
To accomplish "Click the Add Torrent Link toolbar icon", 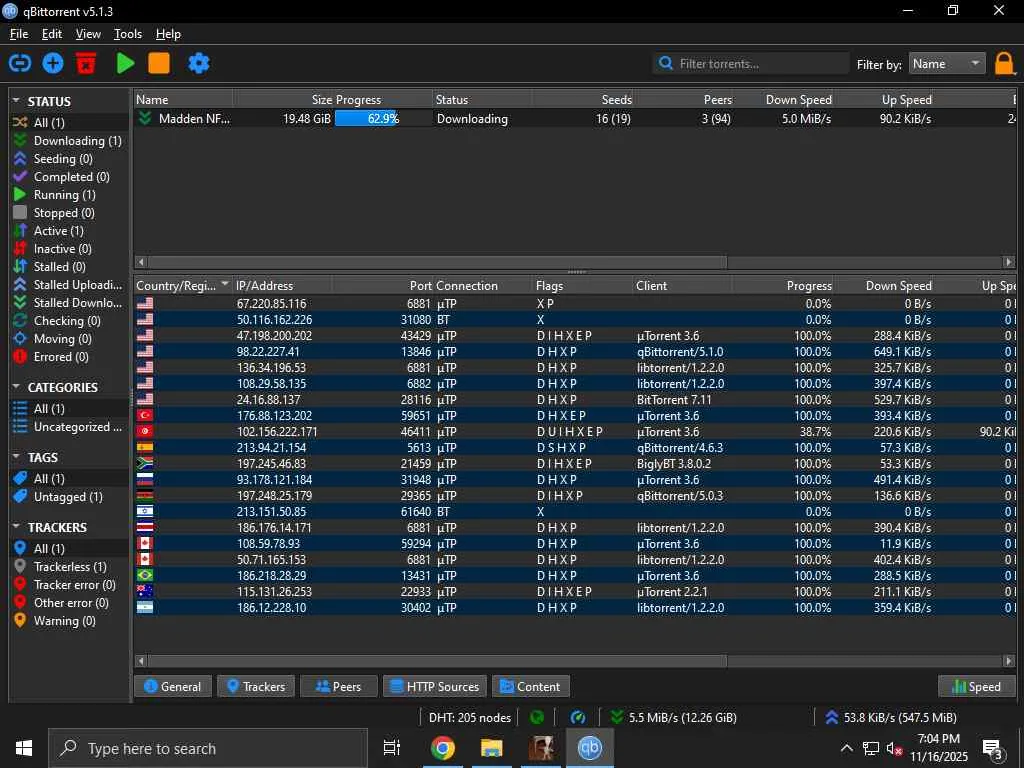I will pyautogui.click(x=20, y=63).
